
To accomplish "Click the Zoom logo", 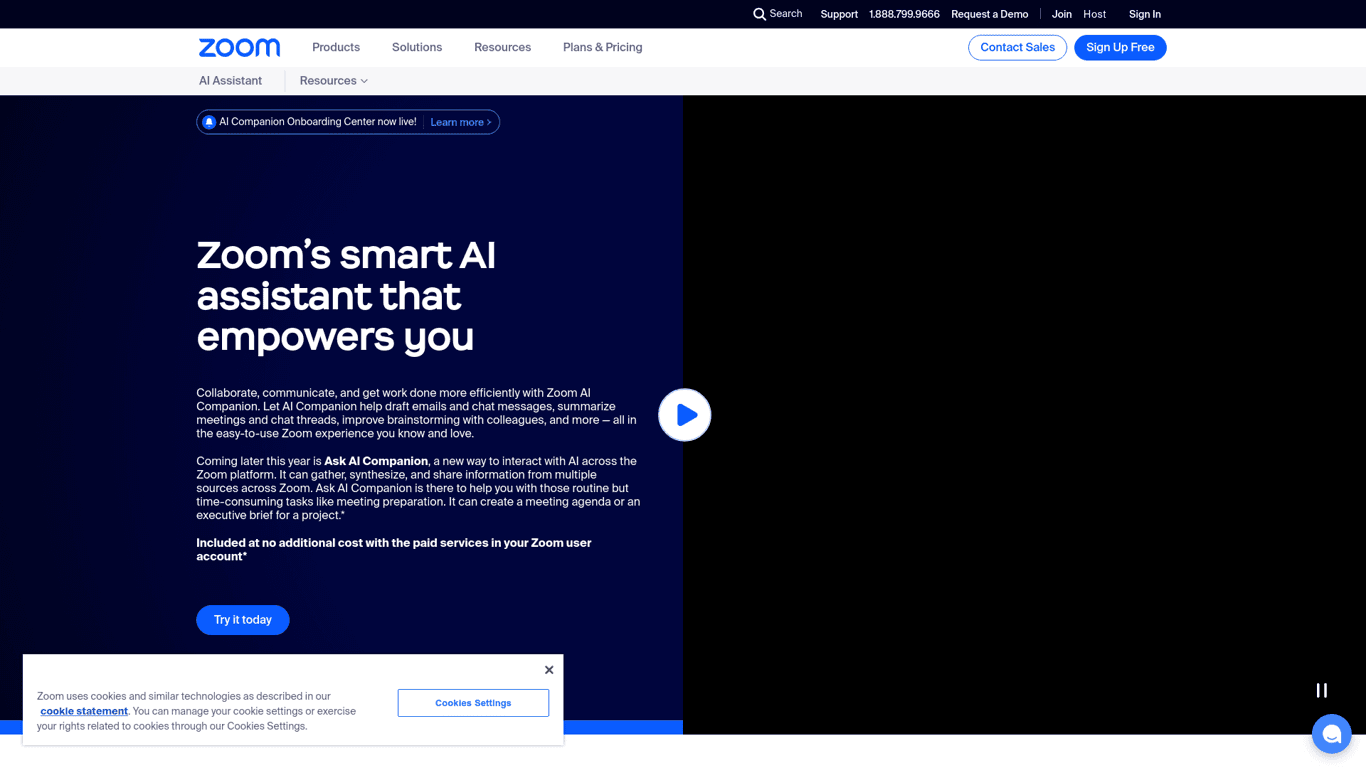I will coord(239,47).
